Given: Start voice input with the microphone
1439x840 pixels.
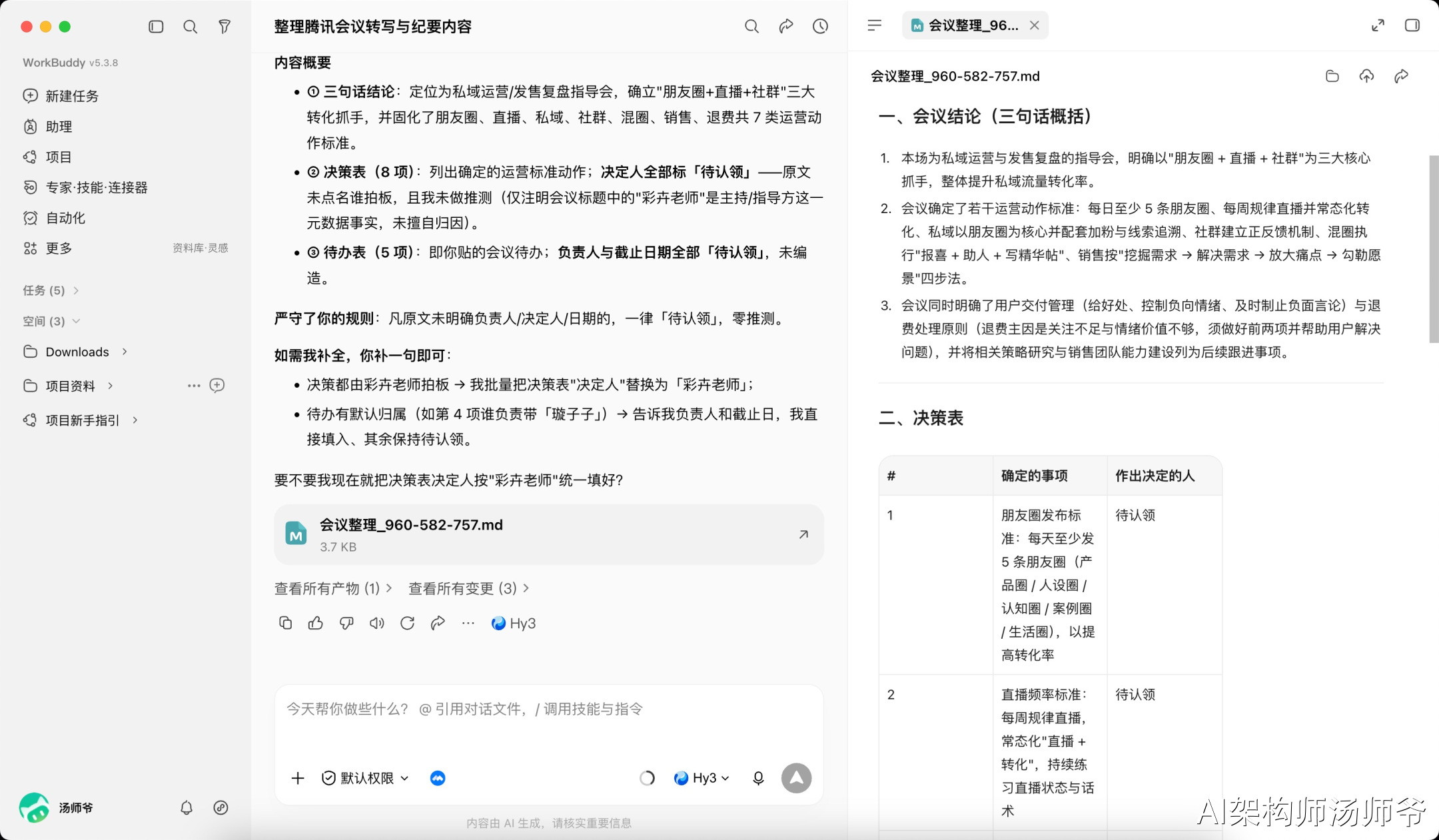Looking at the screenshot, I should pos(758,778).
